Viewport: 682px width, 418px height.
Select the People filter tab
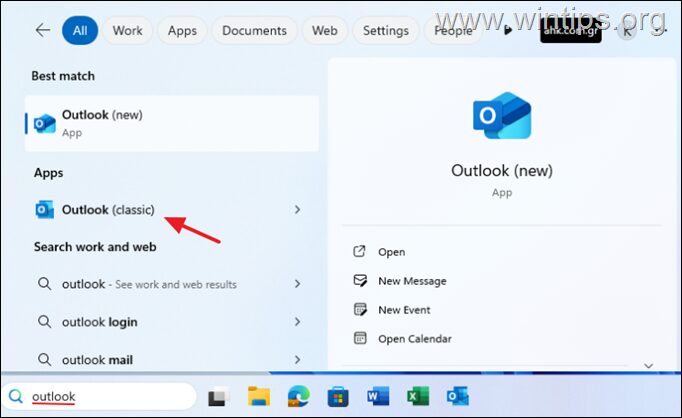[x=453, y=30]
